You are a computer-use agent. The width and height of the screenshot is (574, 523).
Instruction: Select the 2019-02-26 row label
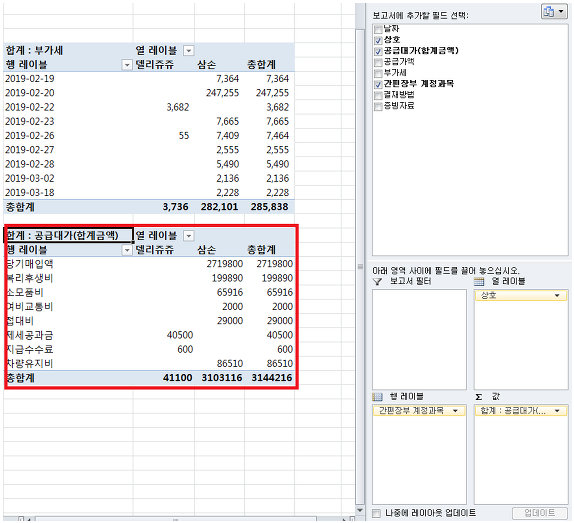(x=30, y=136)
